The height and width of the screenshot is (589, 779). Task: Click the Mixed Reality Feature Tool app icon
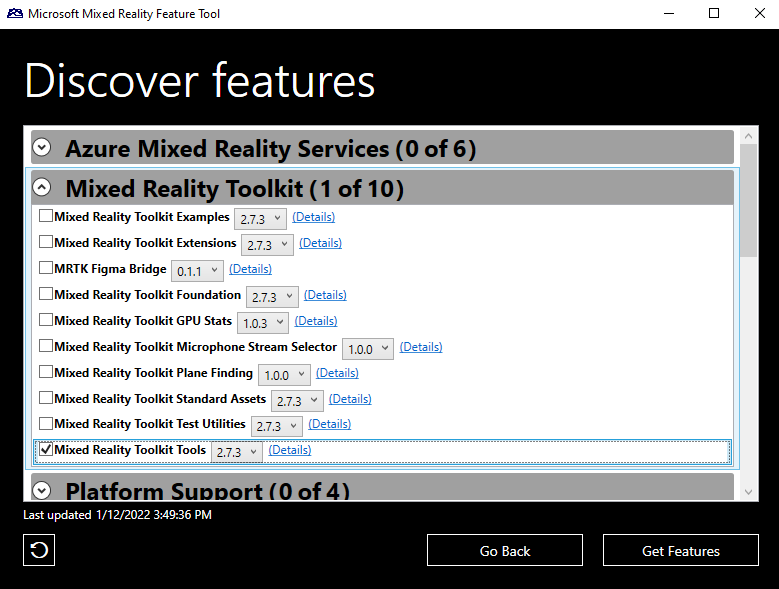14,13
